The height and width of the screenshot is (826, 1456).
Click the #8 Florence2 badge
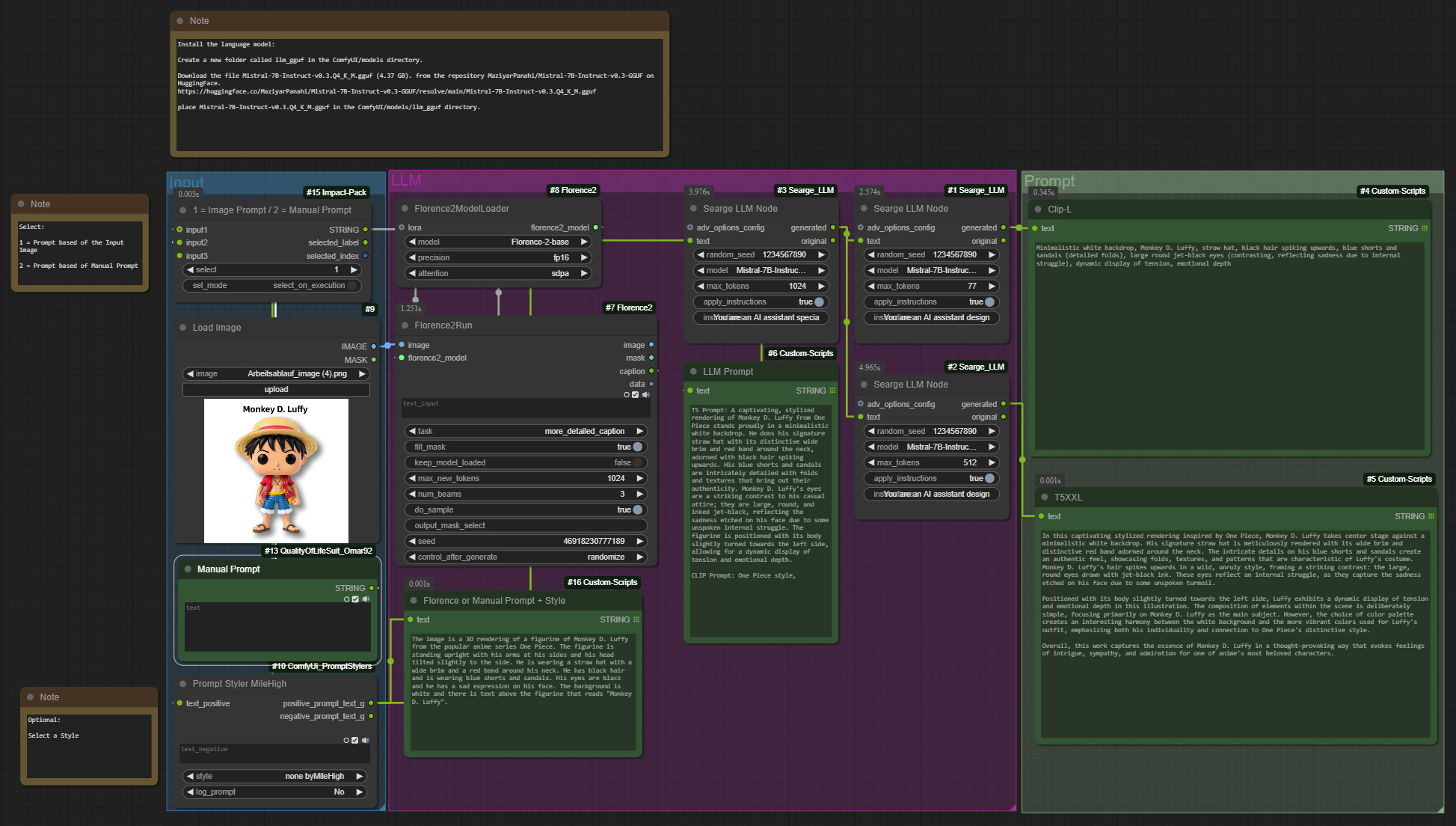coord(573,190)
